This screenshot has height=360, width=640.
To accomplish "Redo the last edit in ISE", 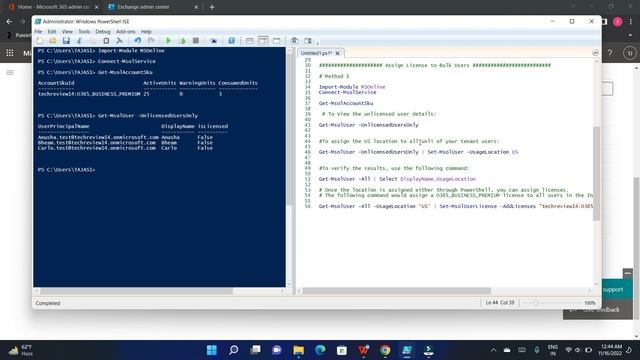I will 151,41.
